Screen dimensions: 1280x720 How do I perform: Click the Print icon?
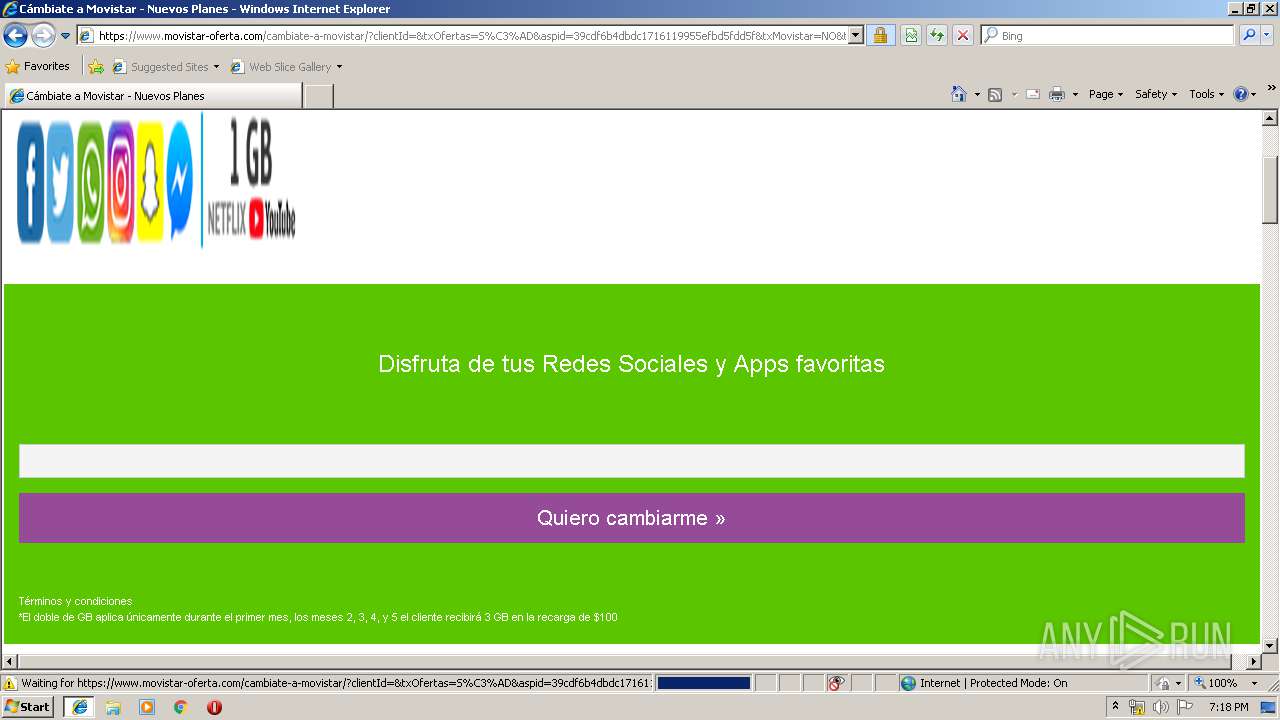pos(1057,94)
